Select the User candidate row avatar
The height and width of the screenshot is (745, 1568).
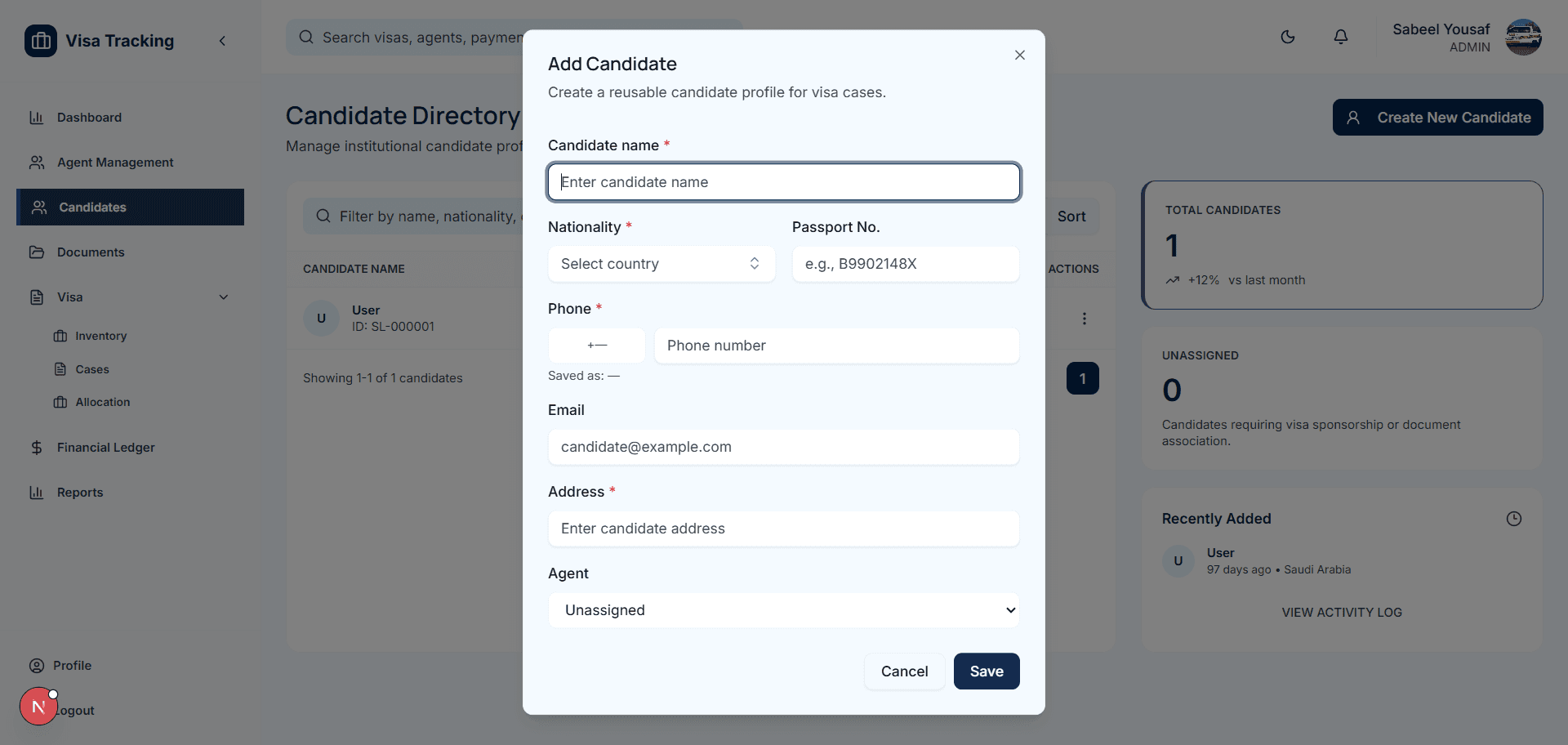pyautogui.click(x=321, y=319)
